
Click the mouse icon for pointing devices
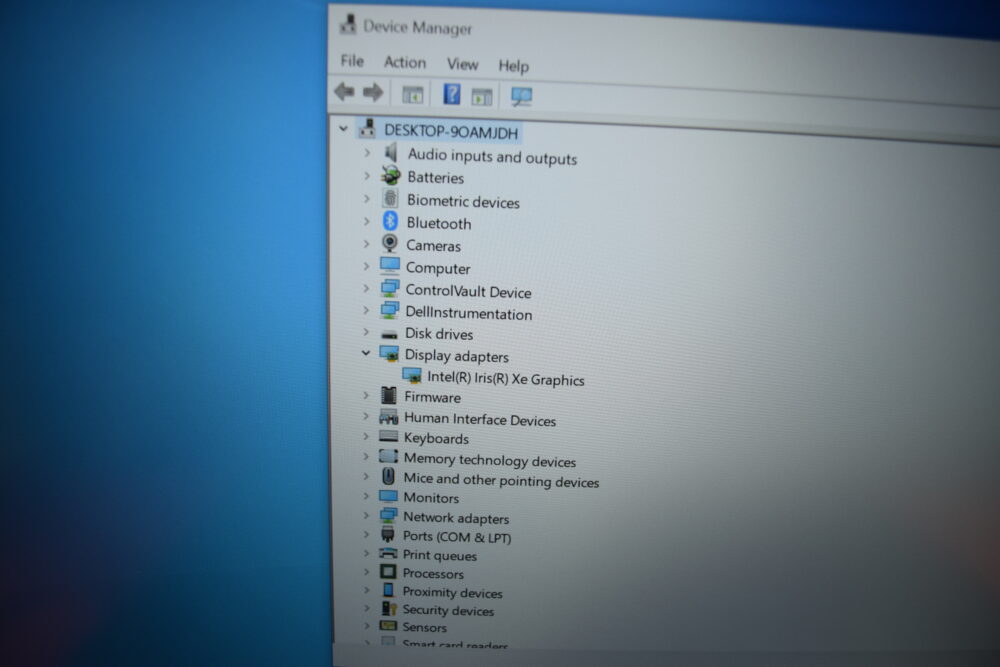[388, 476]
